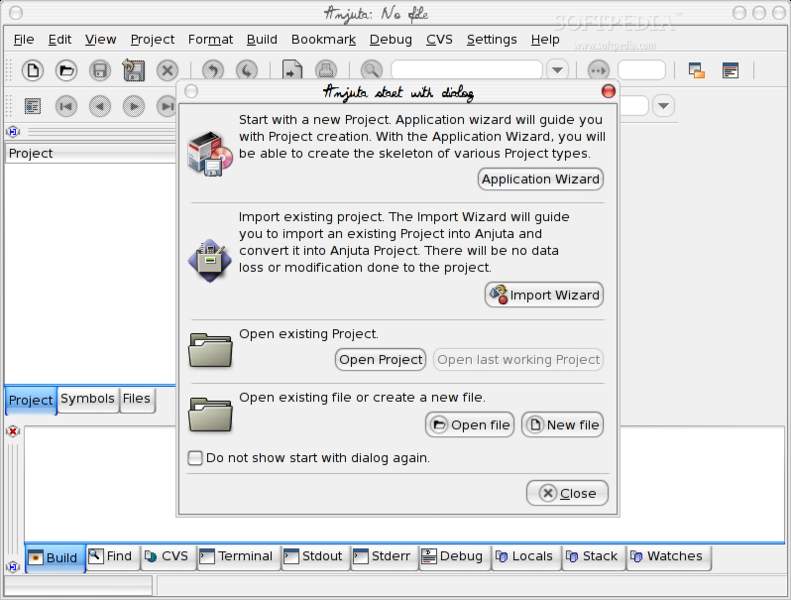The width and height of the screenshot is (791, 600).
Task: Switch to Files tab in side pane
Action: (137, 399)
